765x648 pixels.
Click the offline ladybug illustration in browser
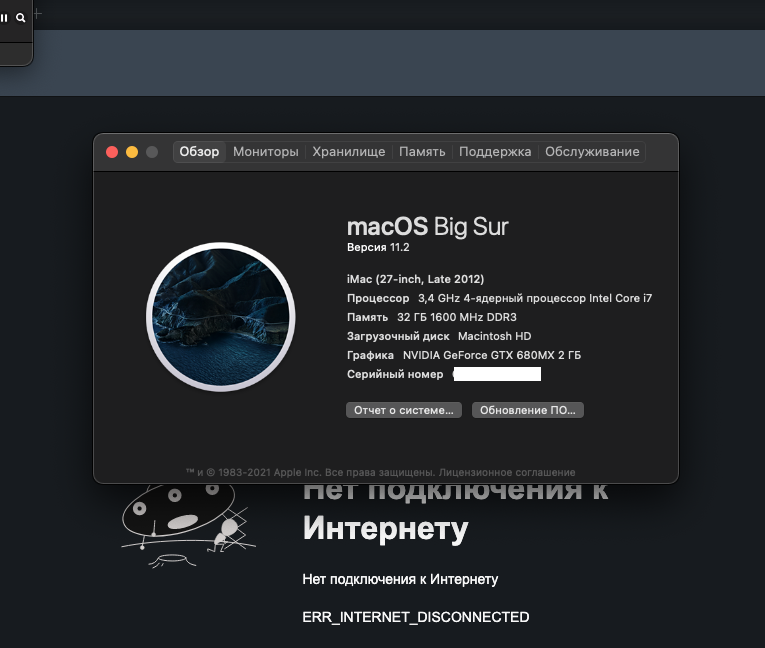coord(188,526)
